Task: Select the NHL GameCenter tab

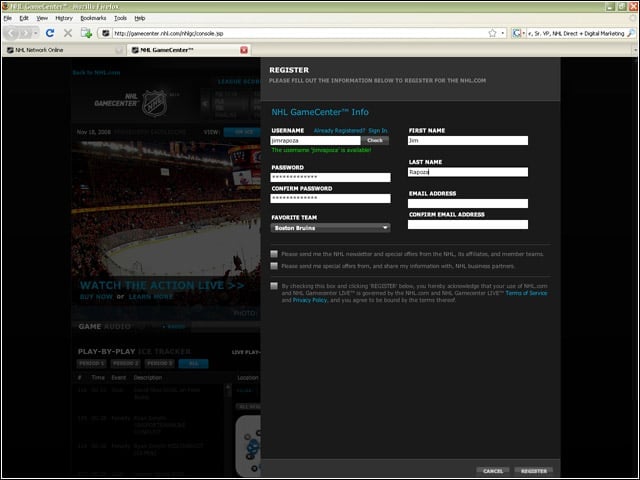Action: tap(189, 50)
